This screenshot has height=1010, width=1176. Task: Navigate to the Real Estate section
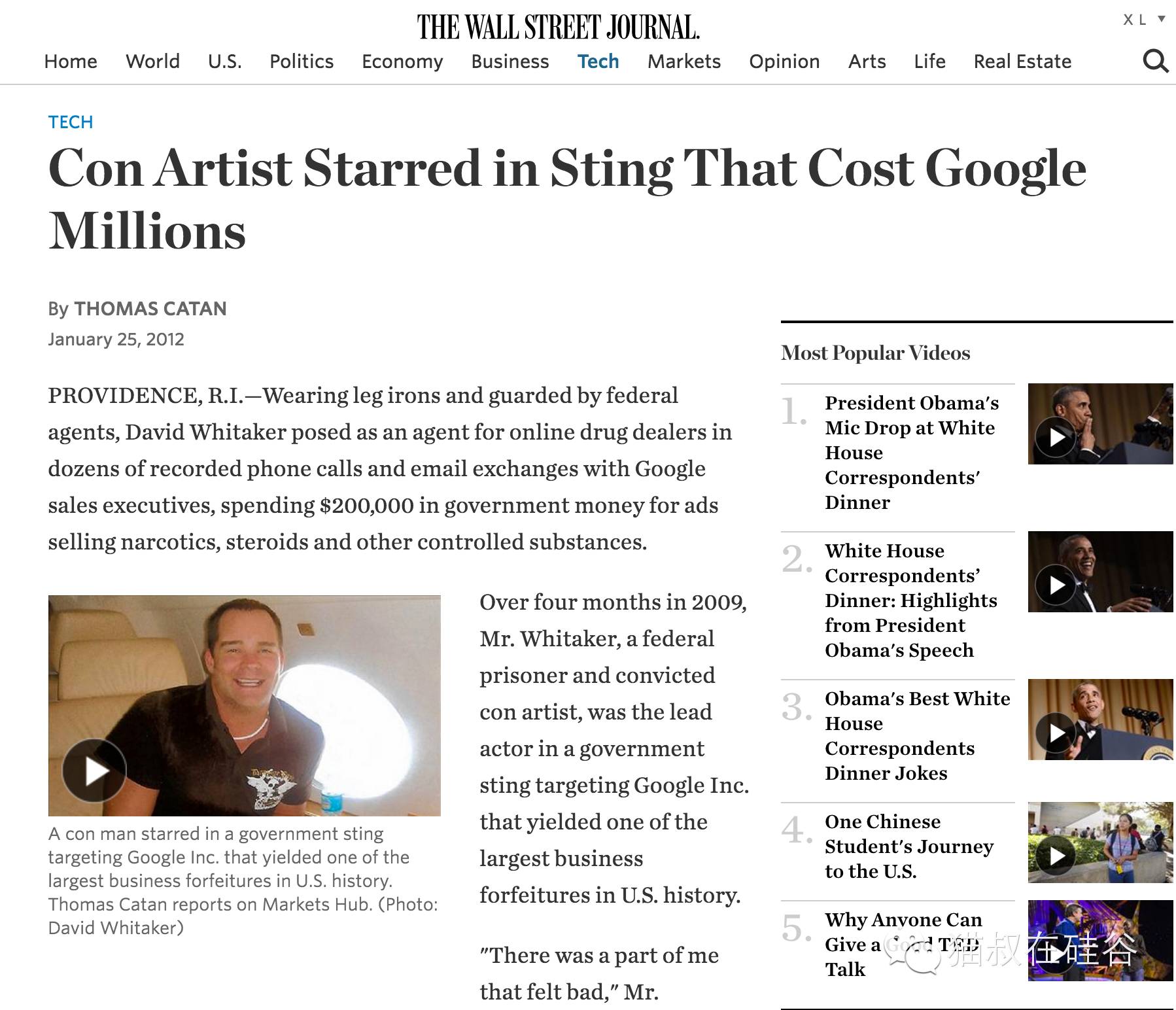pos(1022,61)
